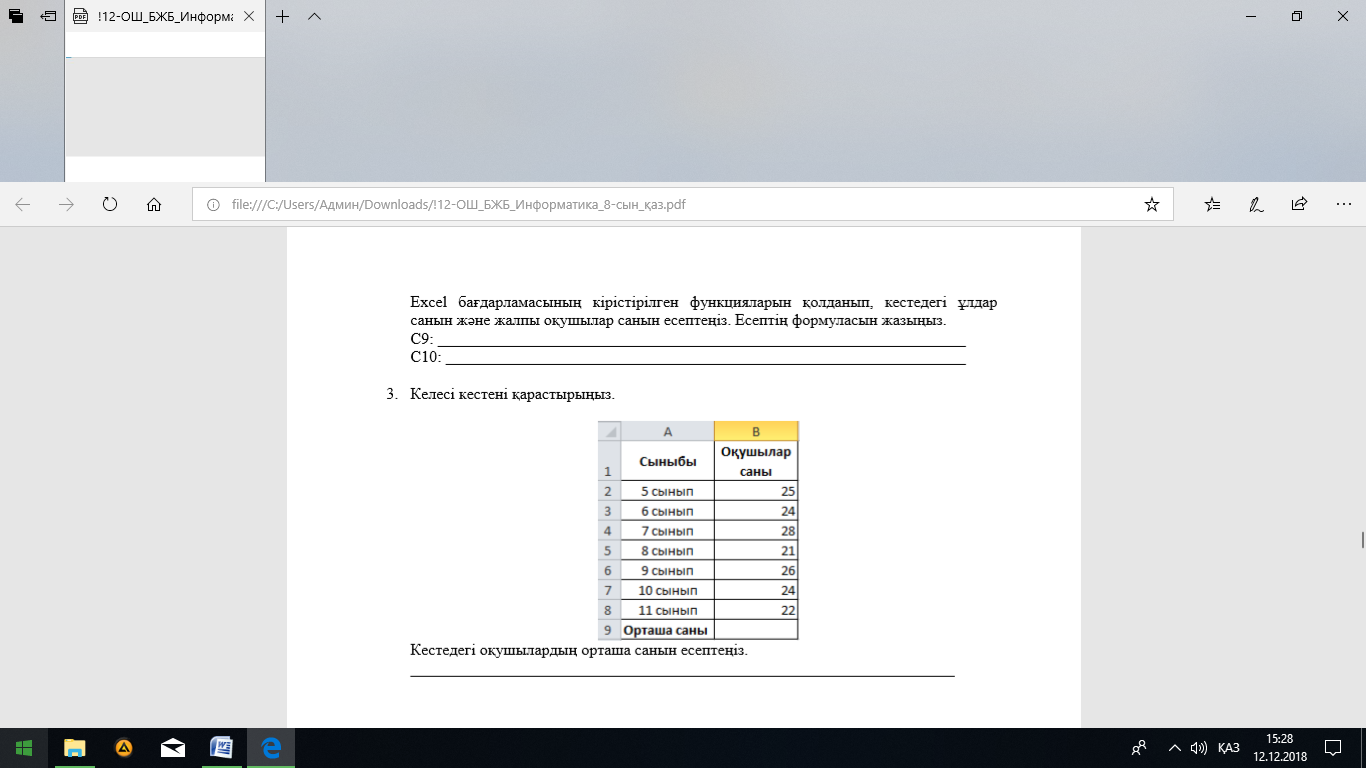Image resolution: width=1366 pixels, height=768 pixels.
Task: Click the 5 сынып cell
Action: (667, 491)
